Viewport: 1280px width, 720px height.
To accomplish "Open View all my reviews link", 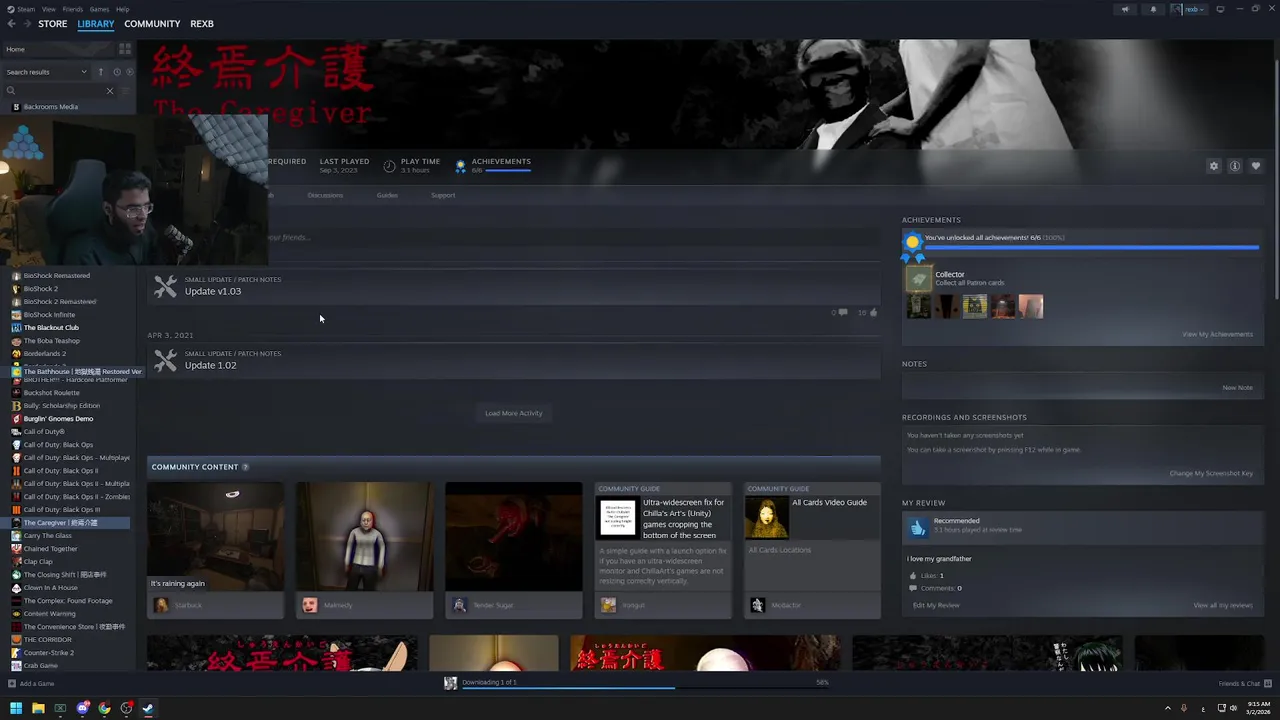I will (1223, 605).
